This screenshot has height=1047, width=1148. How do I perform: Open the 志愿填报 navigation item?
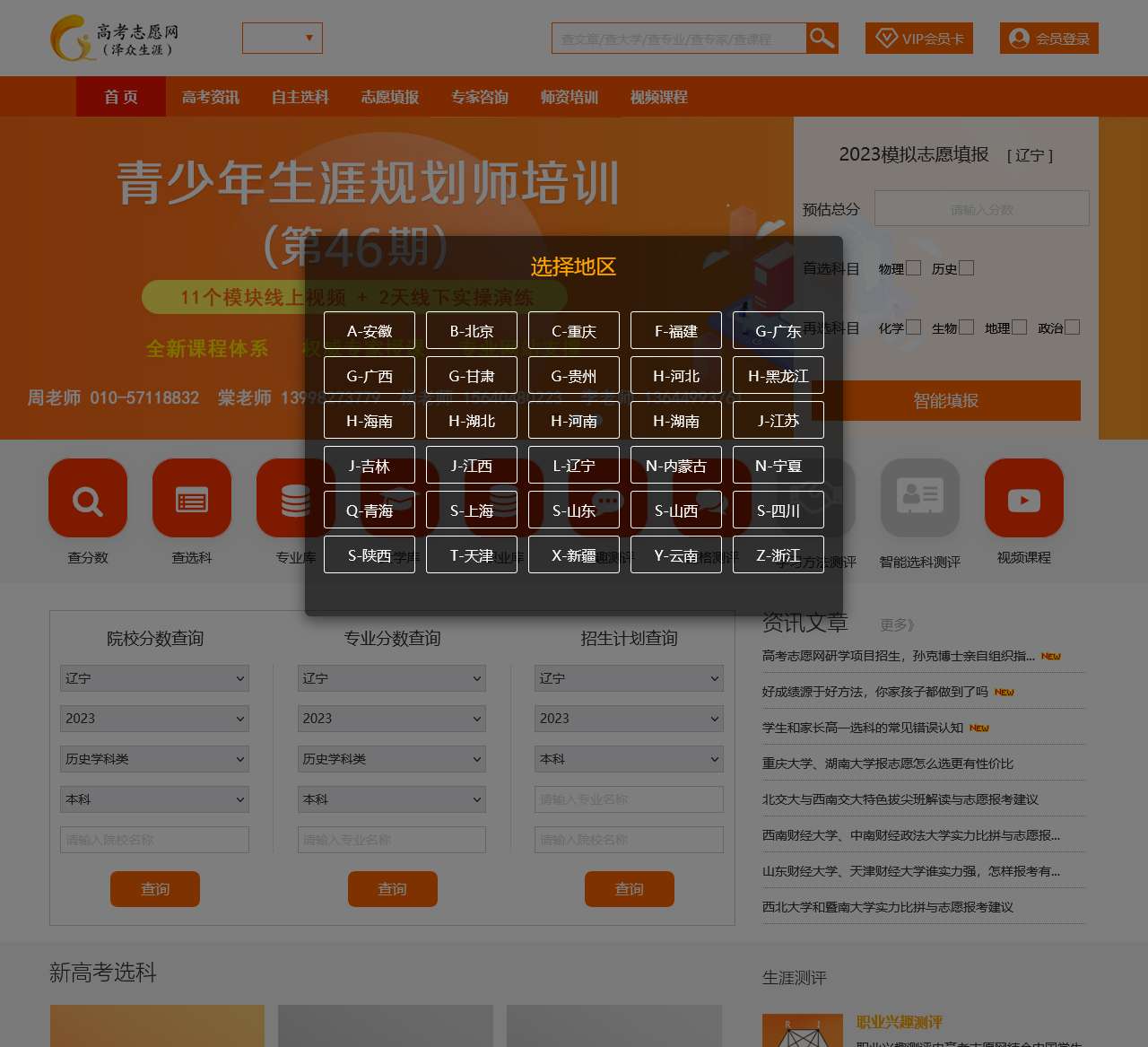coord(390,97)
